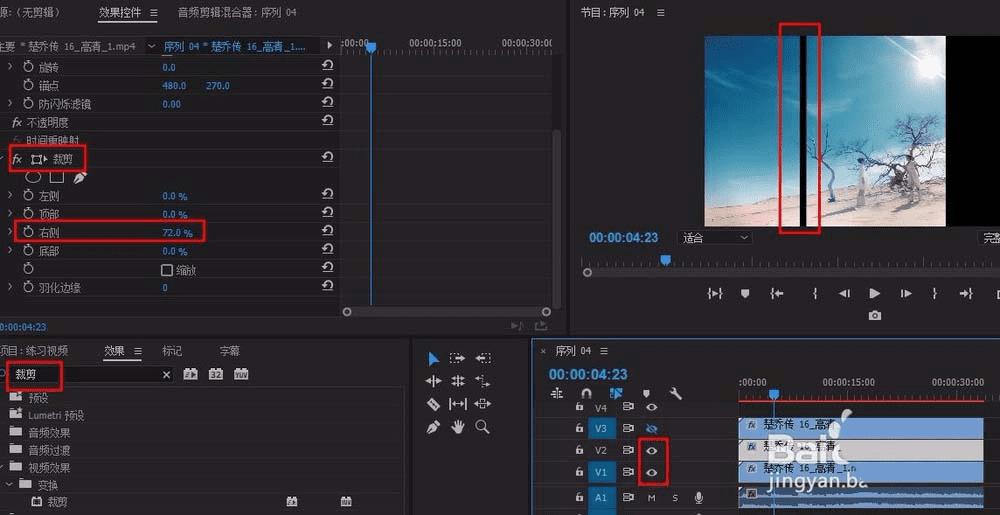
Task: Solo track A1 with S button
Action: point(675,498)
